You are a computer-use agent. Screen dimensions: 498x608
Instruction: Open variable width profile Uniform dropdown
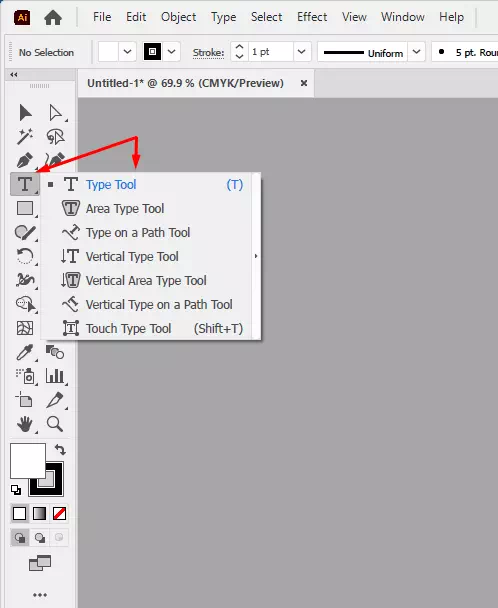416,52
